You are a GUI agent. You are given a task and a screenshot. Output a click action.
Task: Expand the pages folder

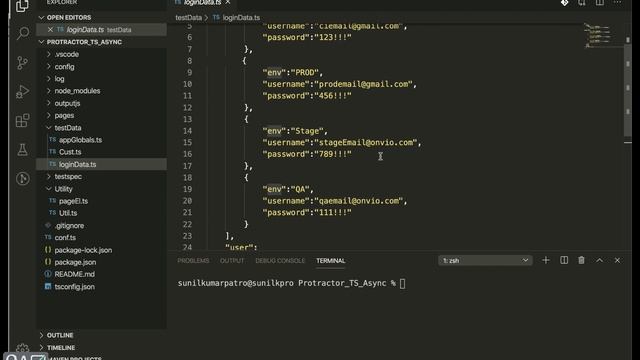click(64, 116)
